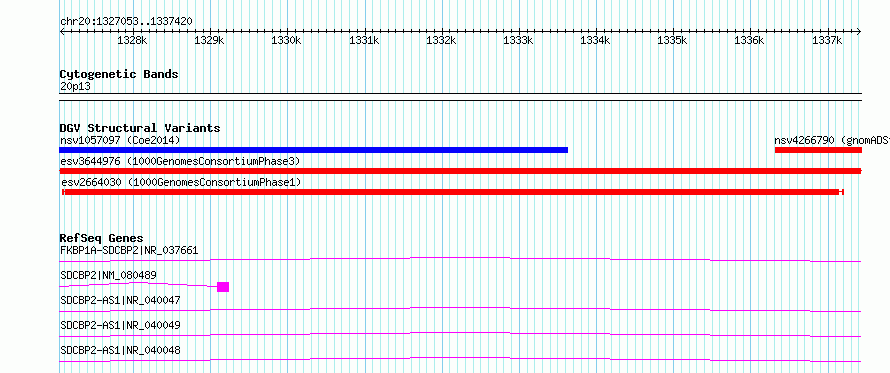Click the 1335k ruler position

click(x=673, y=41)
